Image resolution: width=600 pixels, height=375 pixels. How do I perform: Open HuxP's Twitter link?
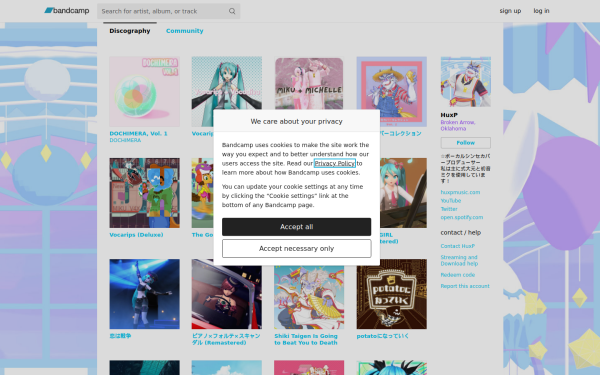click(x=449, y=209)
